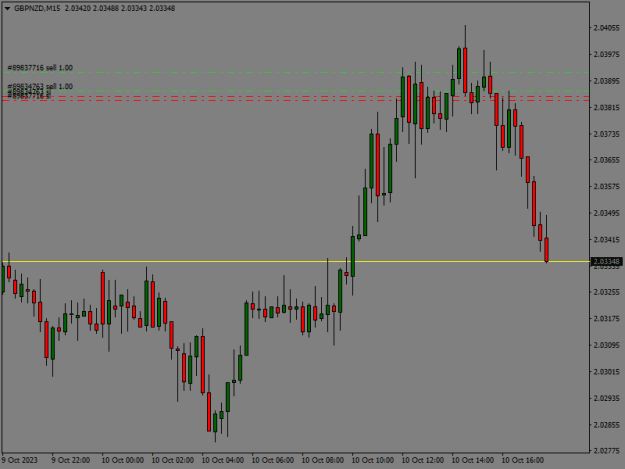The height and width of the screenshot is (469, 625).
Task: Click price scale label 2.02935
Action: click(607, 398)
